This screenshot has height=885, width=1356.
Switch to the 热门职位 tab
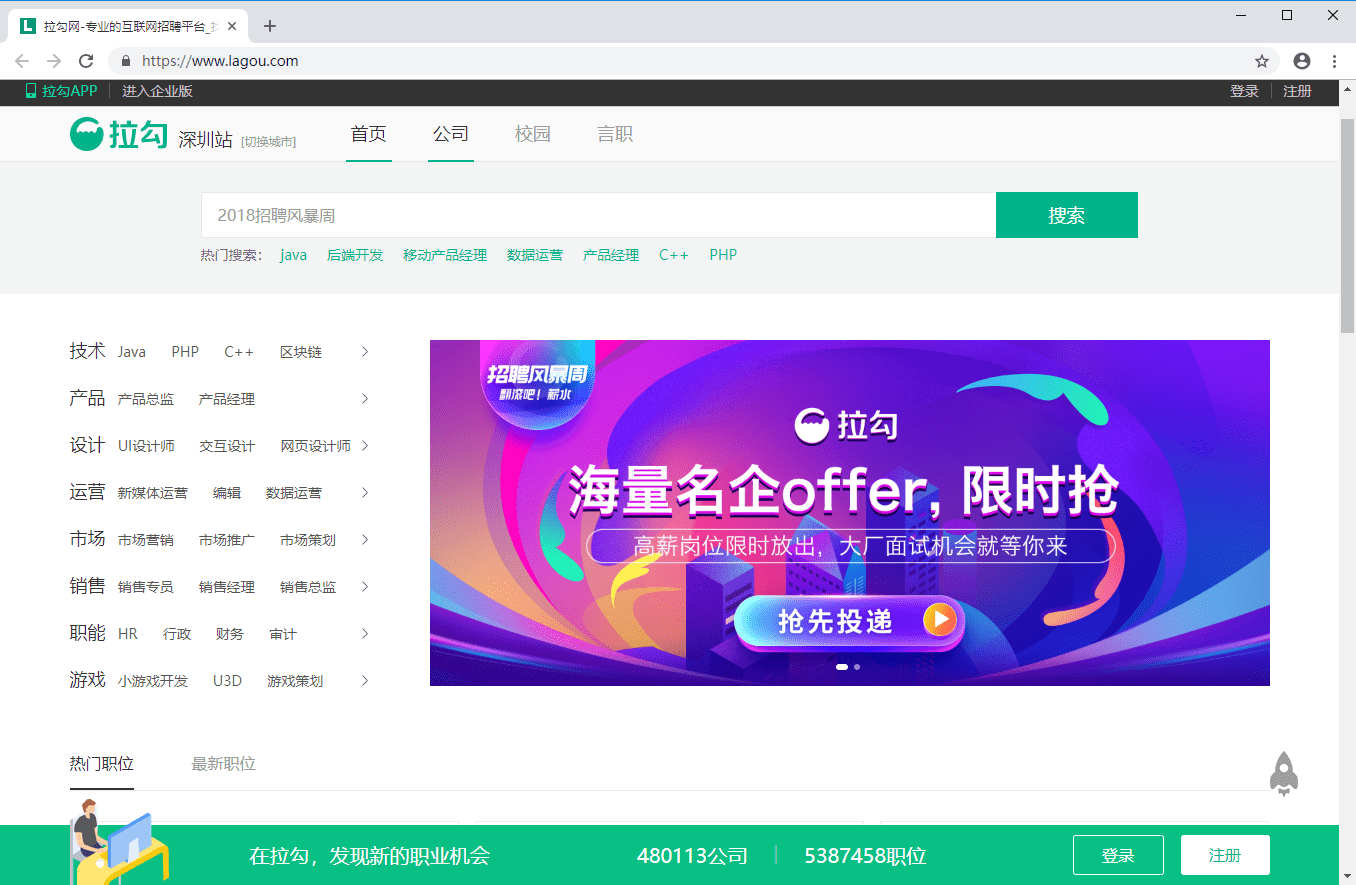[102, 764]
